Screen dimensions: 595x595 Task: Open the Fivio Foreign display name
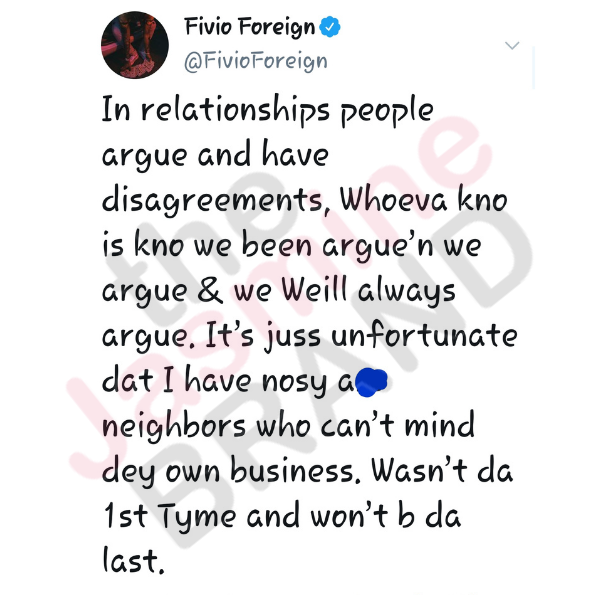tap(250, 28)
